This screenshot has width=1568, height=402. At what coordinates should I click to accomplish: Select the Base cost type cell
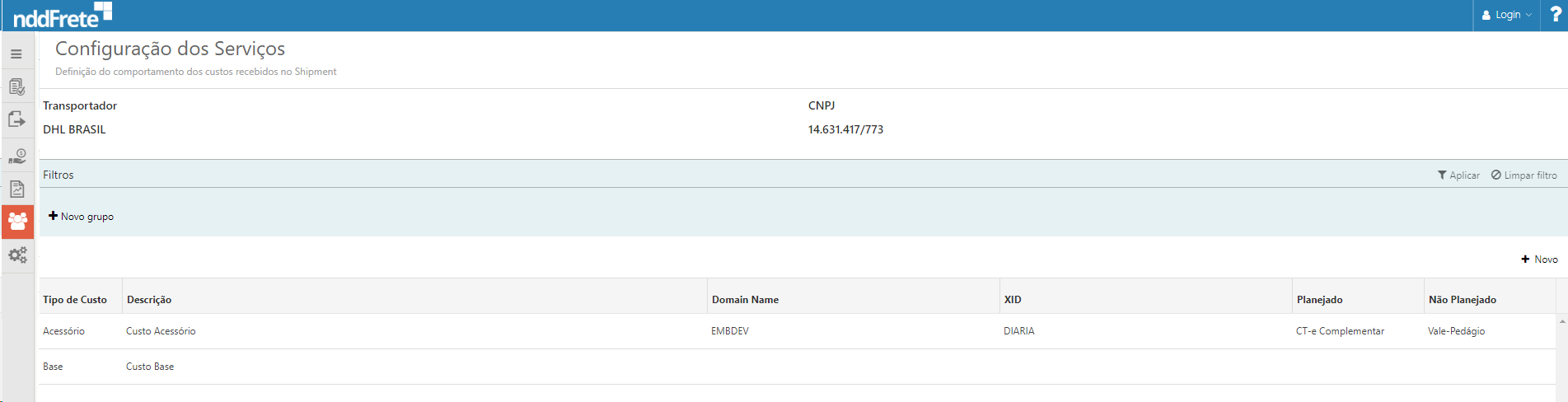click(x=53, y=367)
